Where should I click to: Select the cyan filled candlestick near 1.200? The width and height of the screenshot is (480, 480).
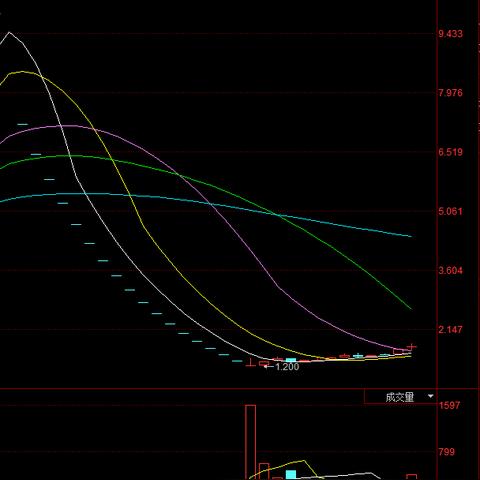(291, 360)
